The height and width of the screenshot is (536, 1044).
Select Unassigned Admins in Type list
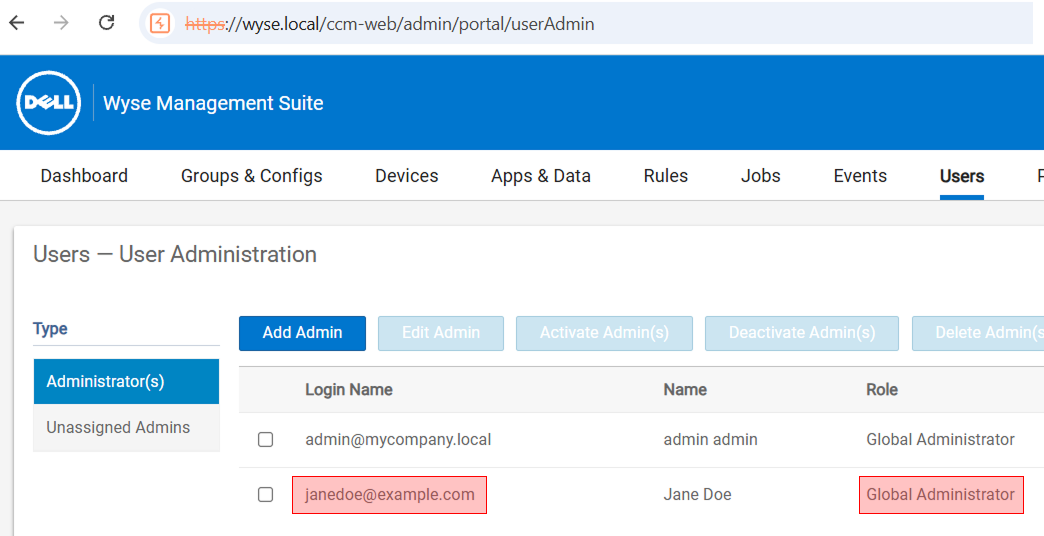(x=118, y=428)
